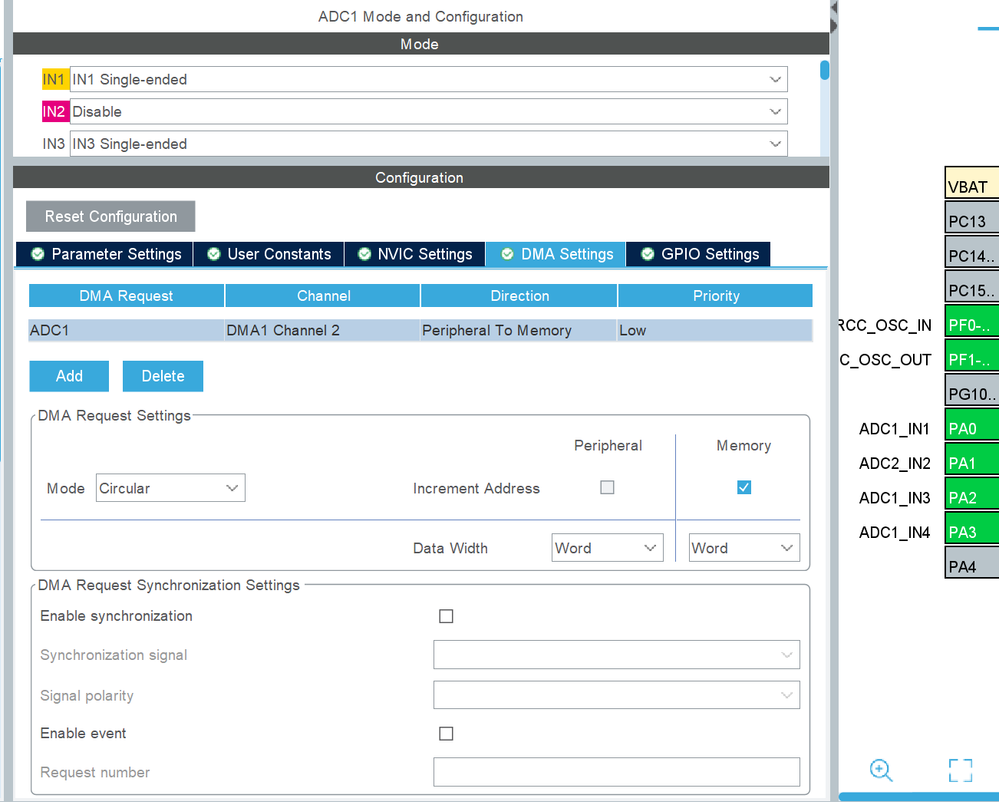Toggle Peripheral increment address checkbox

607,487
